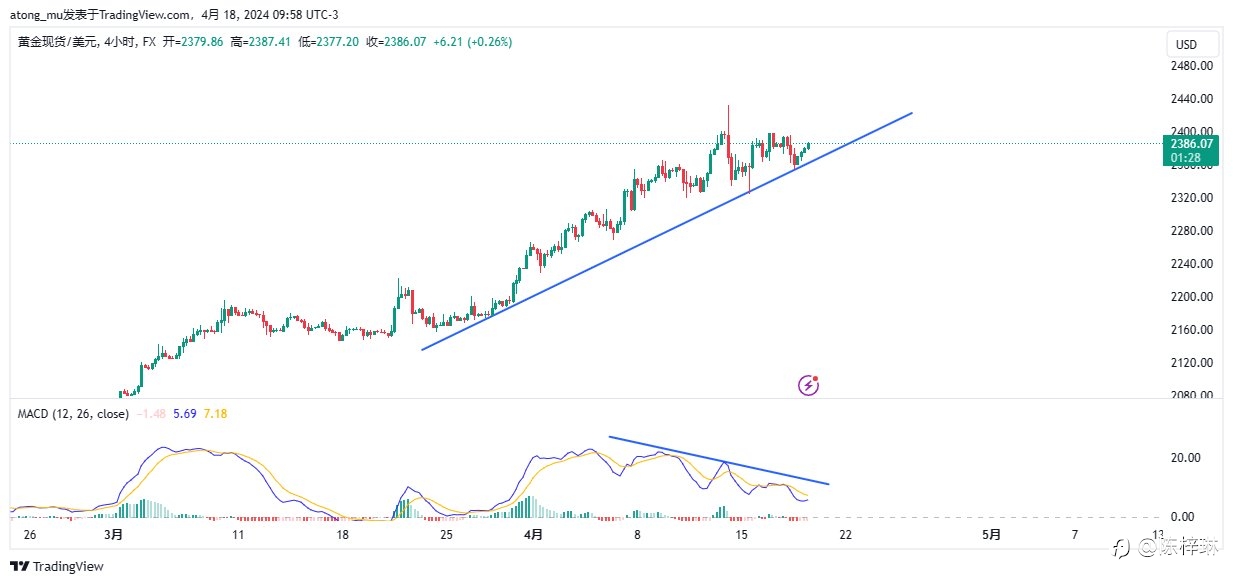Click the 4月 time axis label
The height and width of the screenshot is (584, 1233).
[533, 535]
